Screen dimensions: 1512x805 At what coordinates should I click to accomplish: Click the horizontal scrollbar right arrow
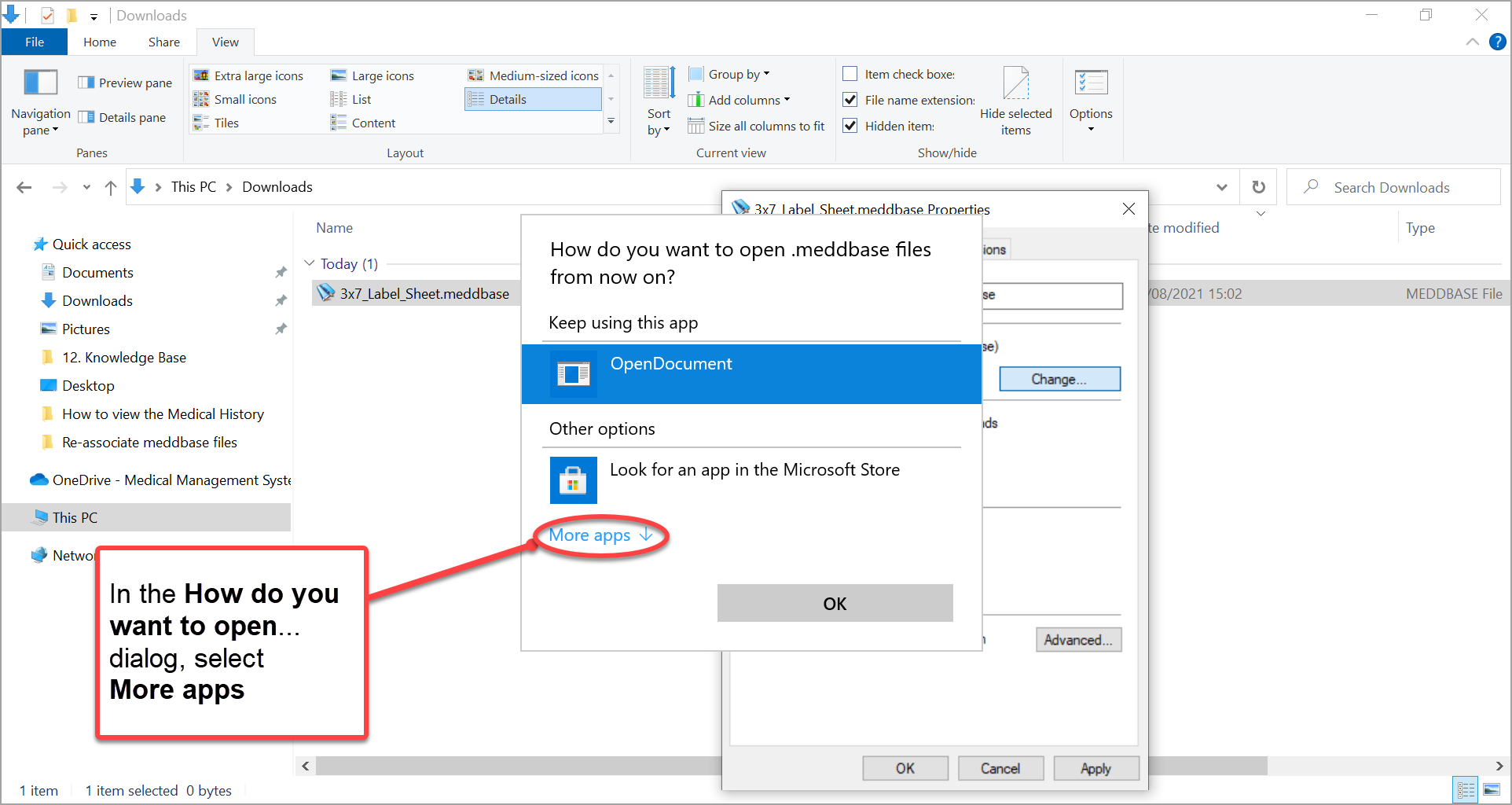click(1499, 766)
